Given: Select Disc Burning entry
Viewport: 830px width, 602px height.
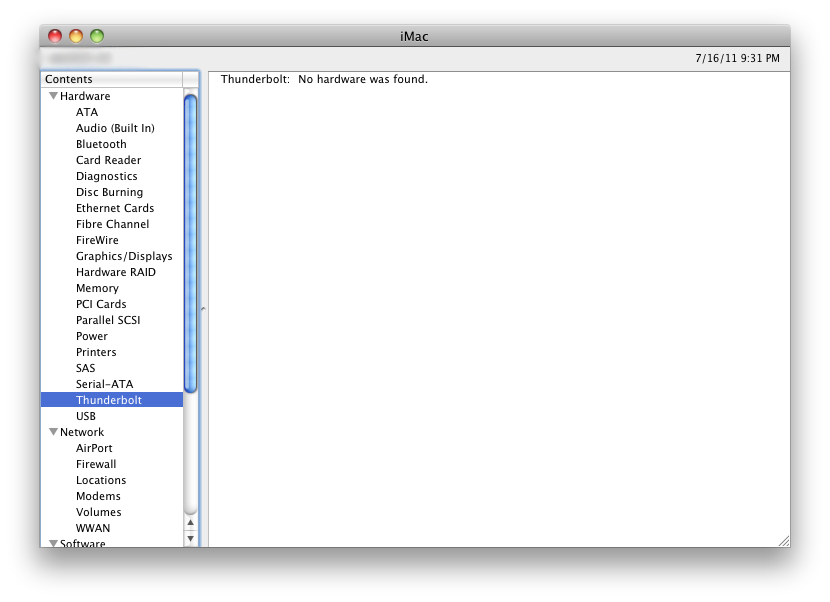Looking at the screenshot, I should (x=110, y=192).
